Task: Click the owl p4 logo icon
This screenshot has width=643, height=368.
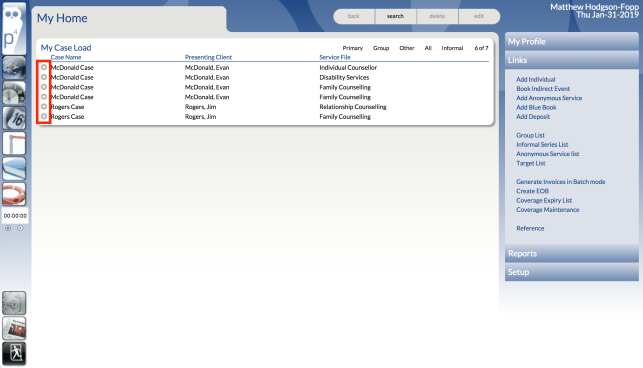Action: click(x=14, y=29)
